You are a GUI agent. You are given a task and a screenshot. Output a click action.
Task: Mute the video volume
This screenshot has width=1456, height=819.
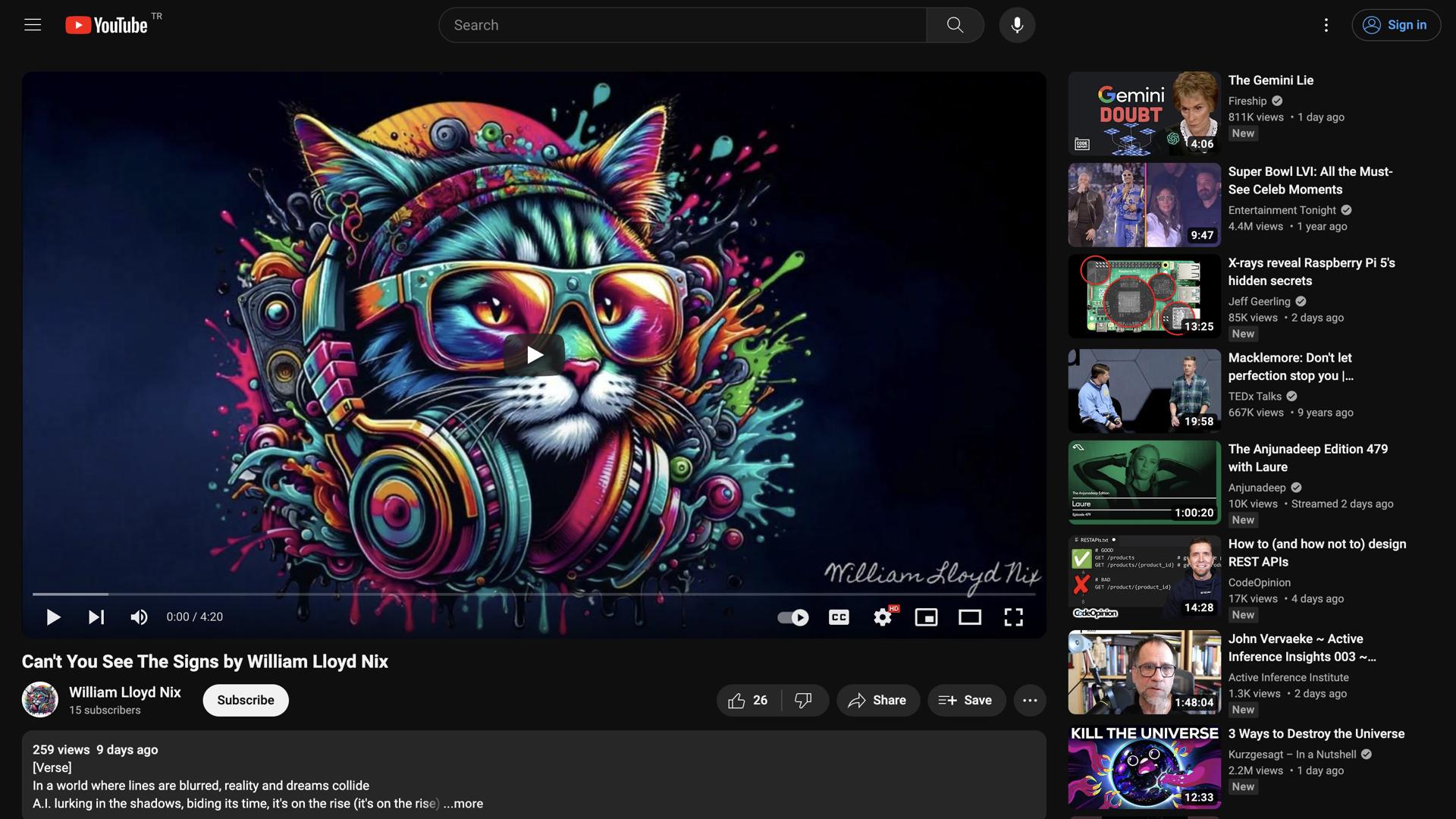(139, 617)
